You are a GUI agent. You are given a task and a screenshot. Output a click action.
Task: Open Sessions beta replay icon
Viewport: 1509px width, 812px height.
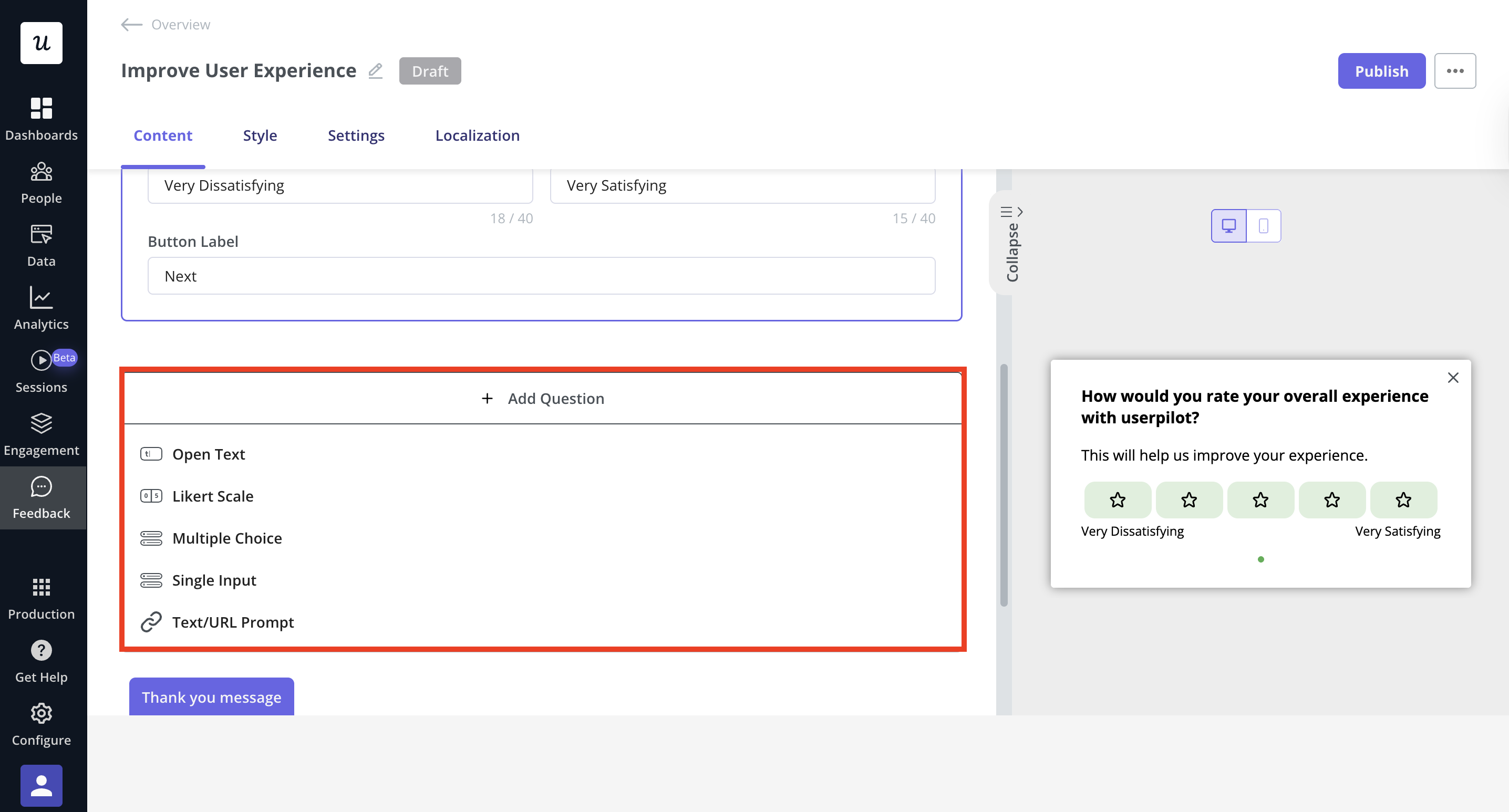pos(41,360)
